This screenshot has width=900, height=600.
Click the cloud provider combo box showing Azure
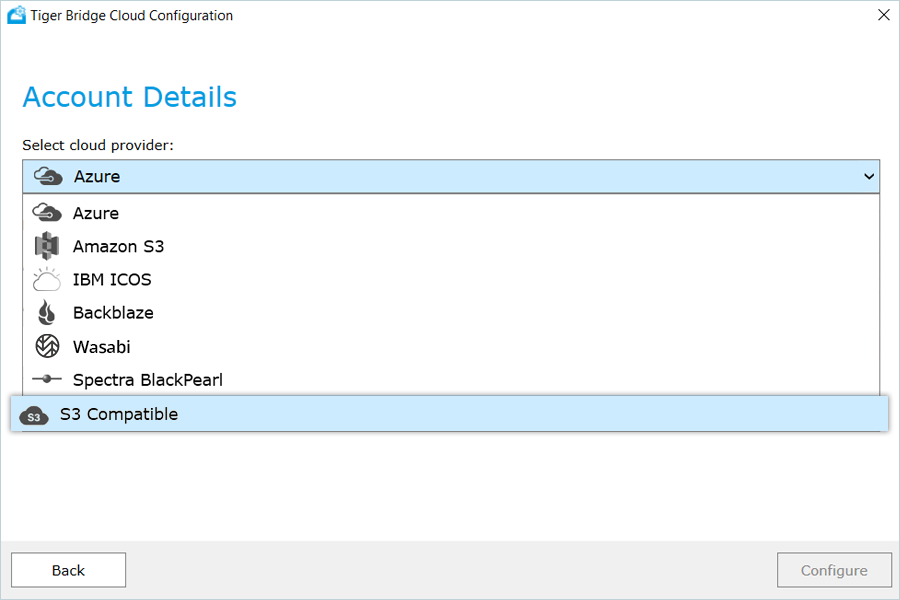pos(450,176)
